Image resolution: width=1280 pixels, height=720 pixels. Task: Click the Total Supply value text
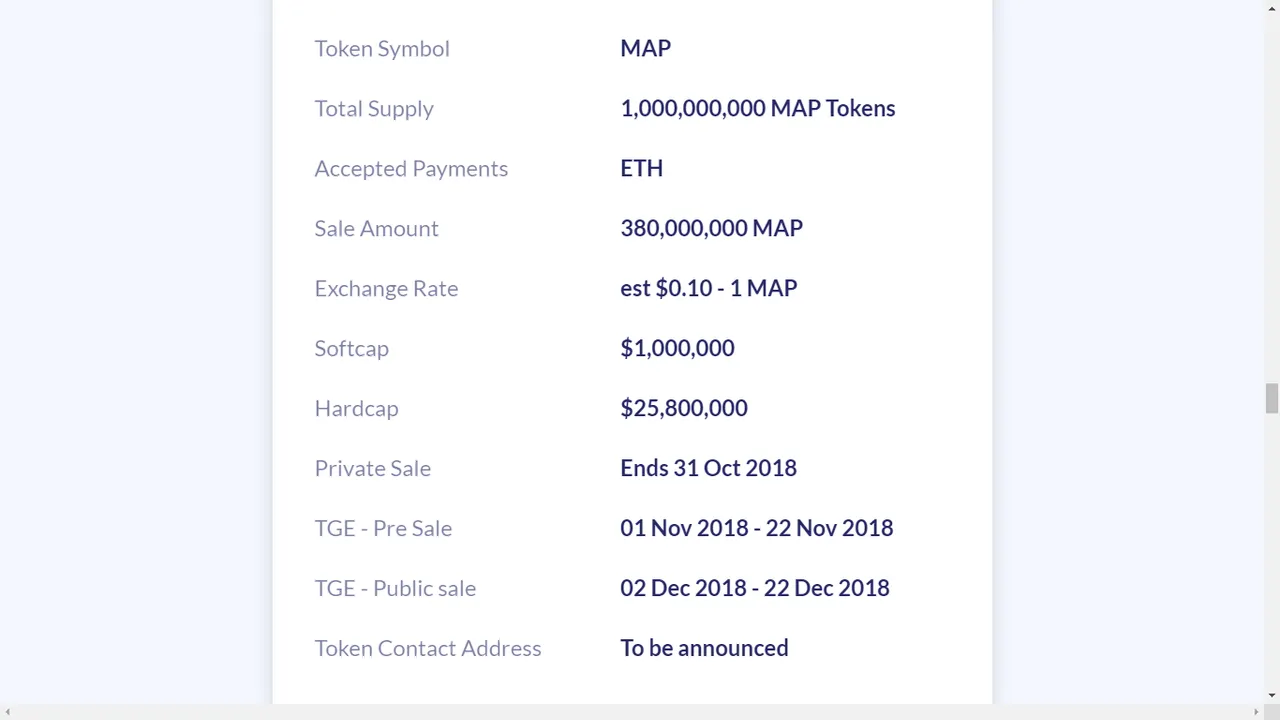coord(757,108)
